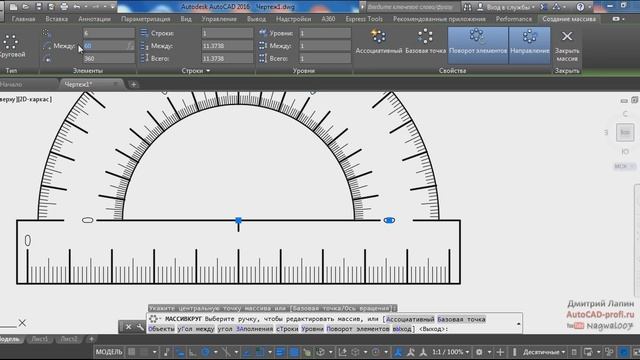Click the Undo arrow icon in quick access toolbar

point(77,7)
